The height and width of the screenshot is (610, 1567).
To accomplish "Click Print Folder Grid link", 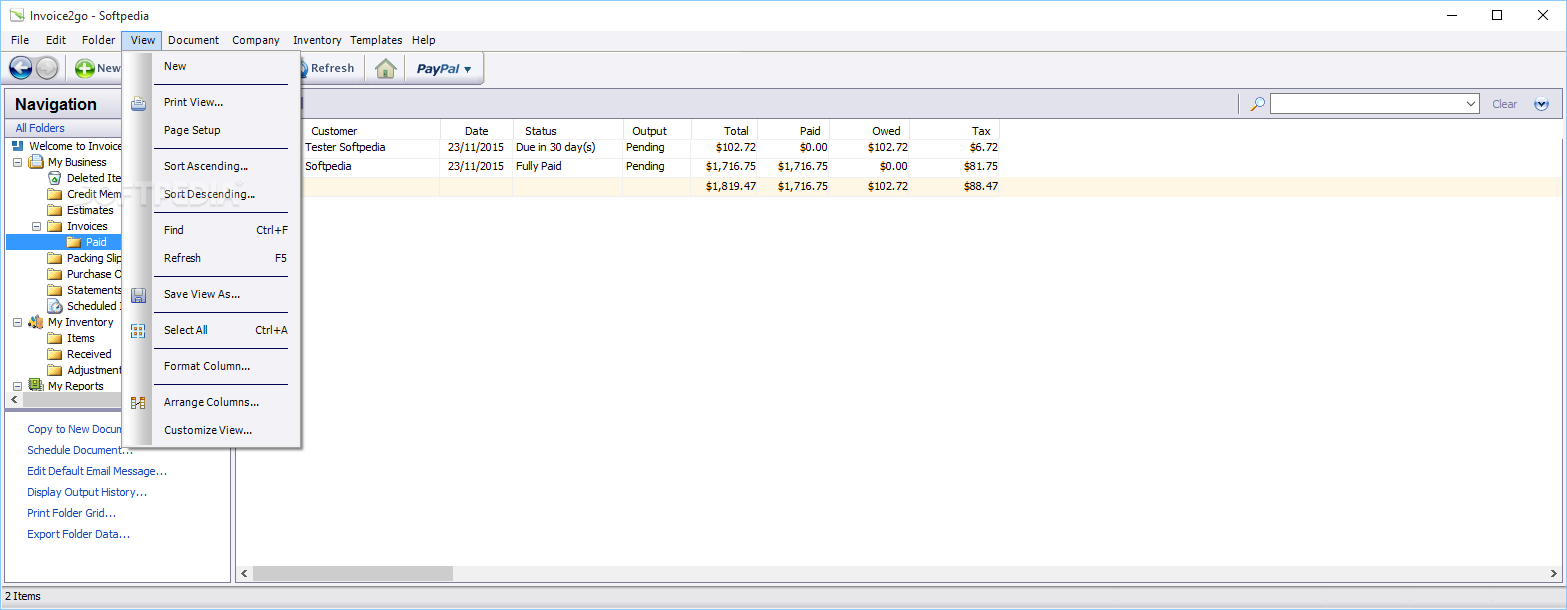I will (x=72, y=513).
